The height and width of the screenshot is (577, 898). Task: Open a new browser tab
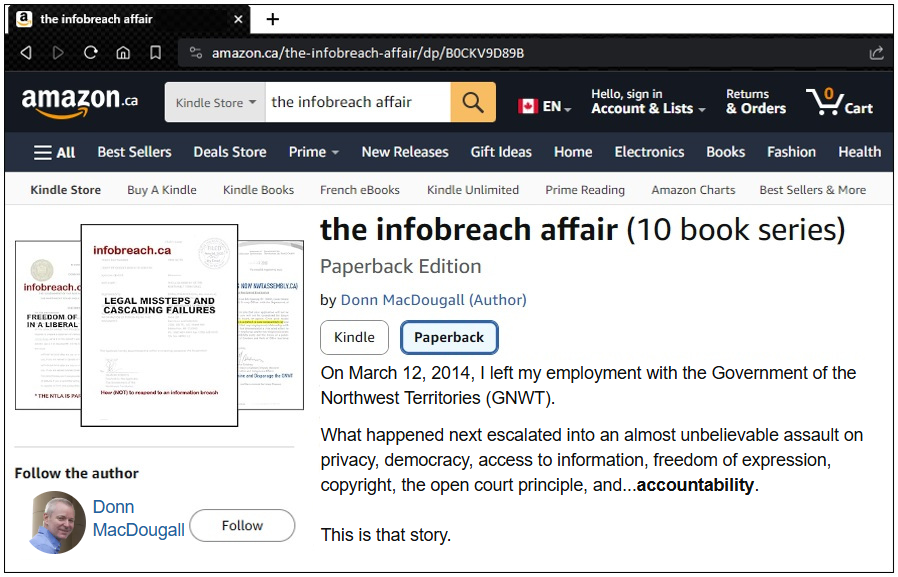(273, 19)
